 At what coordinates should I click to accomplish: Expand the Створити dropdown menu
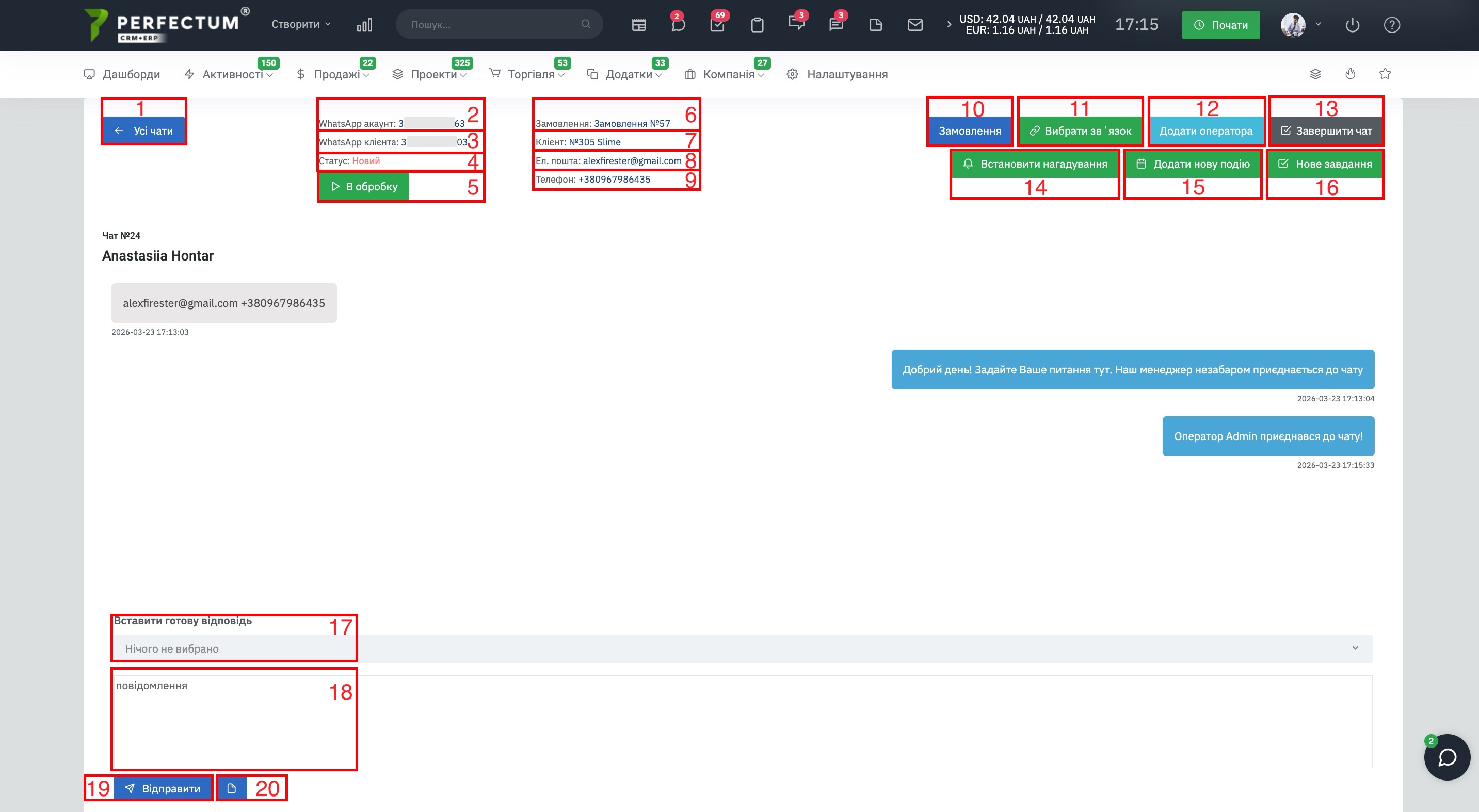[x=301, y=24]
